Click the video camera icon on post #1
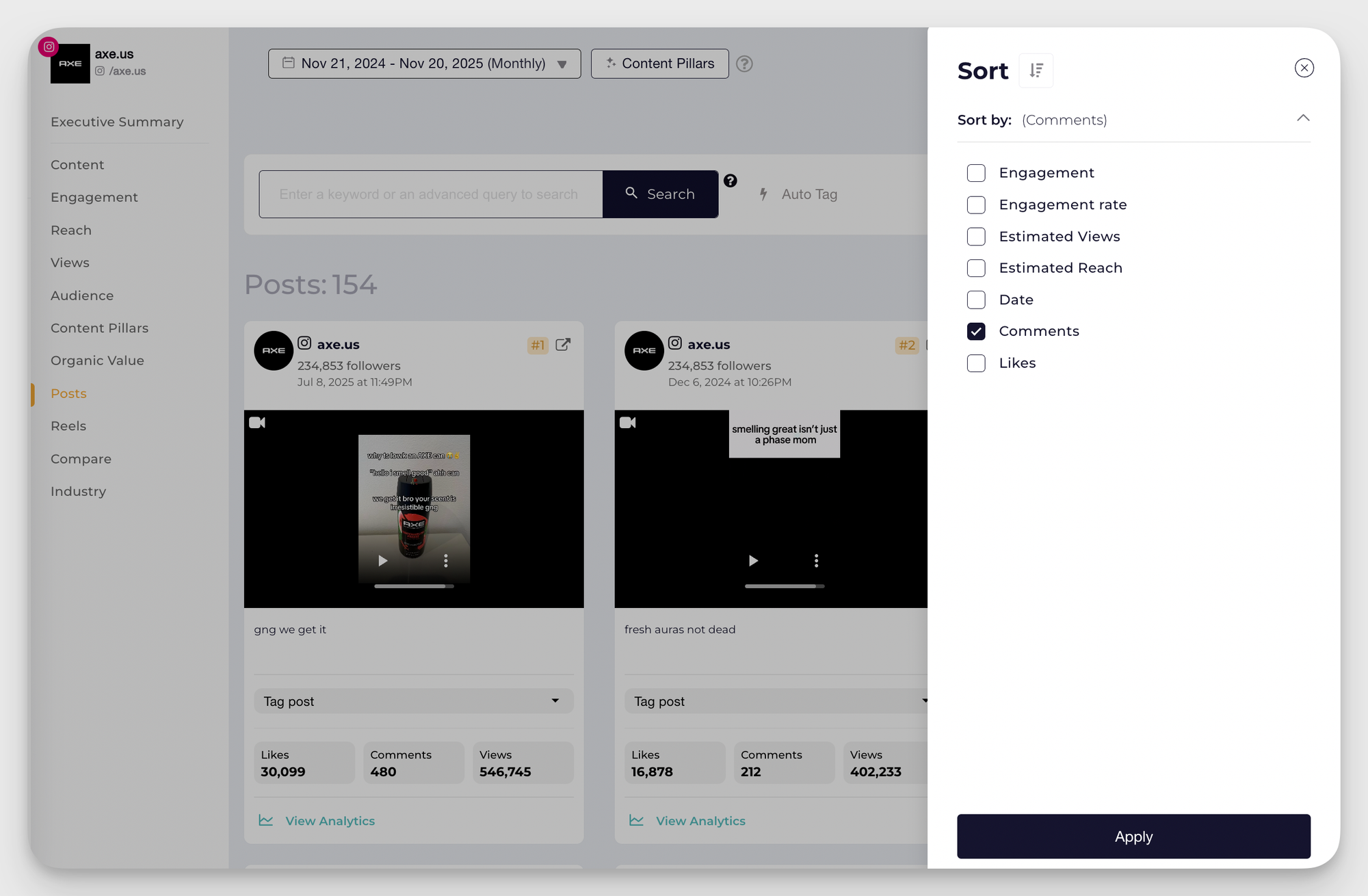The image size is (1368, 896). [257, 422]
